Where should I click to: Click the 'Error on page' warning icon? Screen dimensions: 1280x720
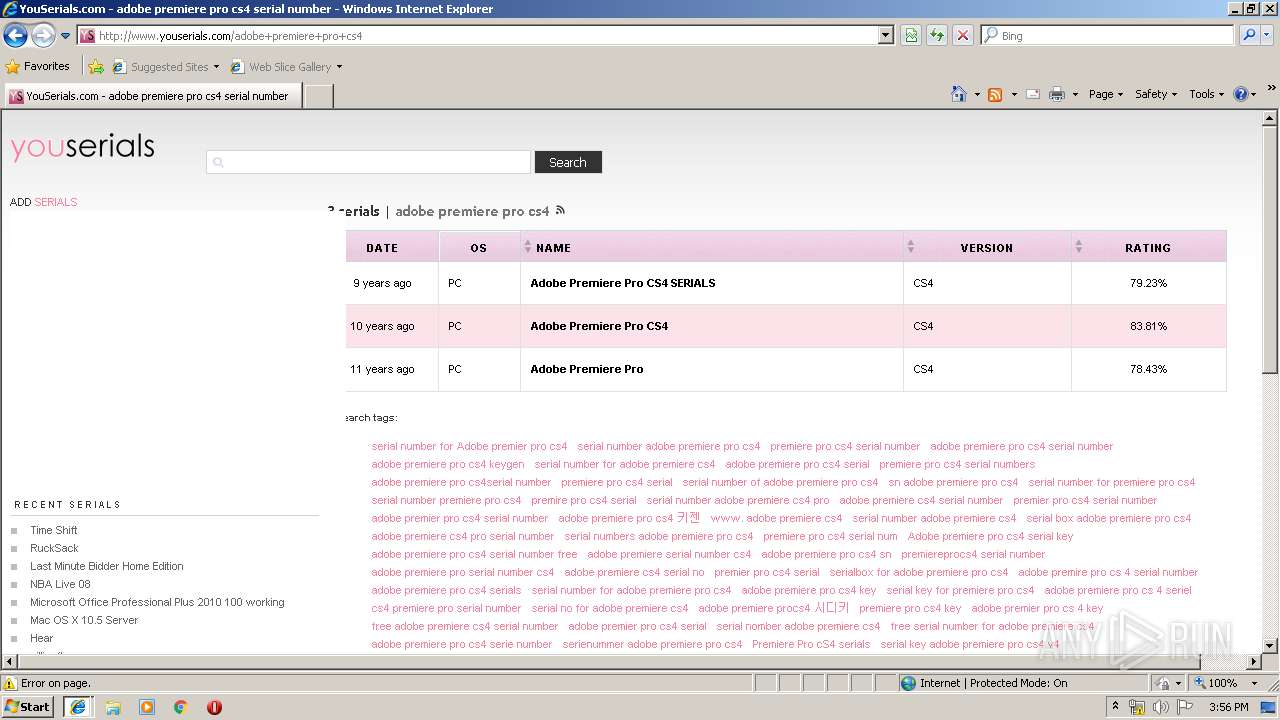click(10, 683)
